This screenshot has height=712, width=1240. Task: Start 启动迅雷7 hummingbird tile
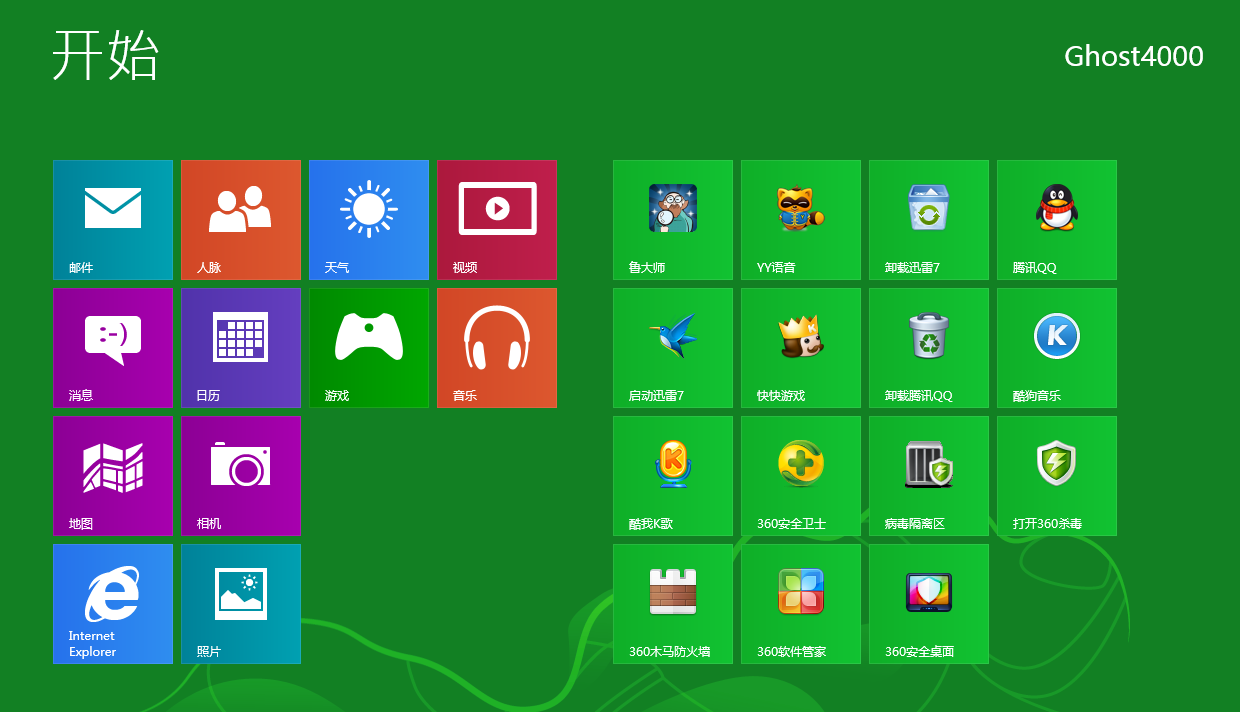point(673,348)
